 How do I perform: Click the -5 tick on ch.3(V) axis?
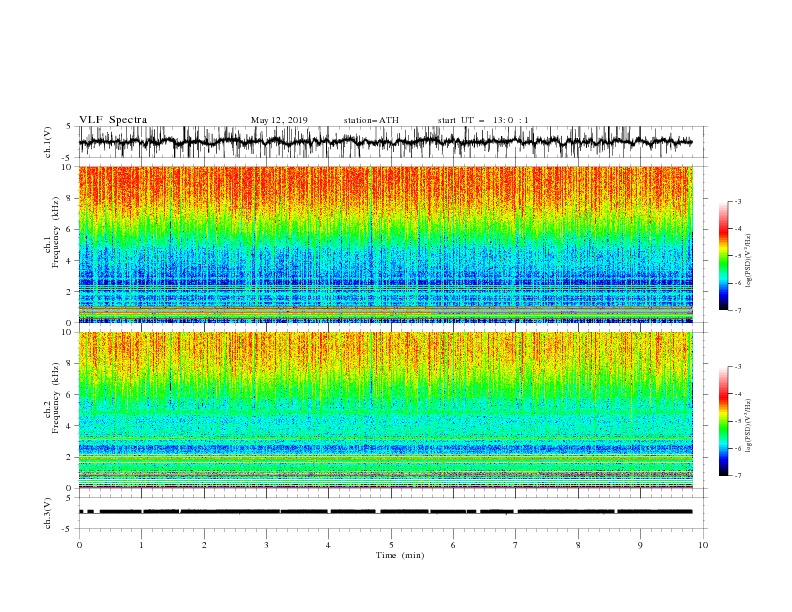click(68, 529)
